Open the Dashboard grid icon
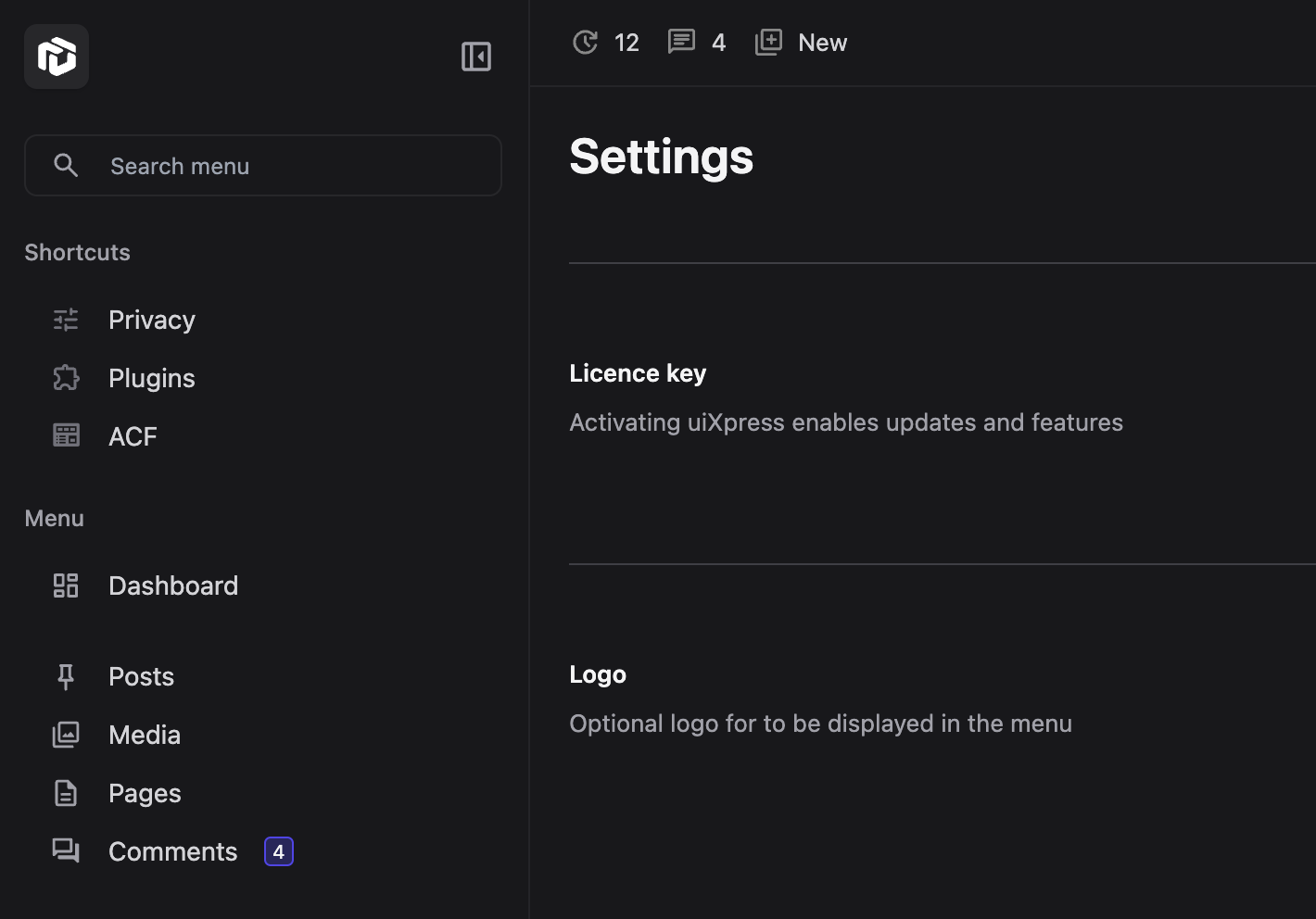The height and width of the screenshot is (919, 1316). click(65, 585)
